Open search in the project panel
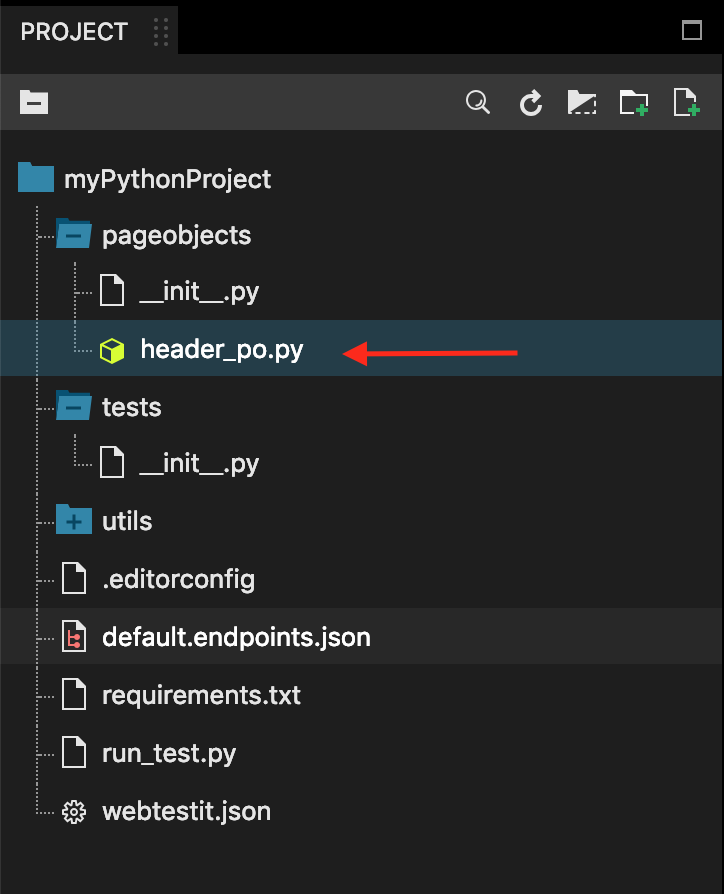The height and width of the screenshot is (894, 724). 478,103
